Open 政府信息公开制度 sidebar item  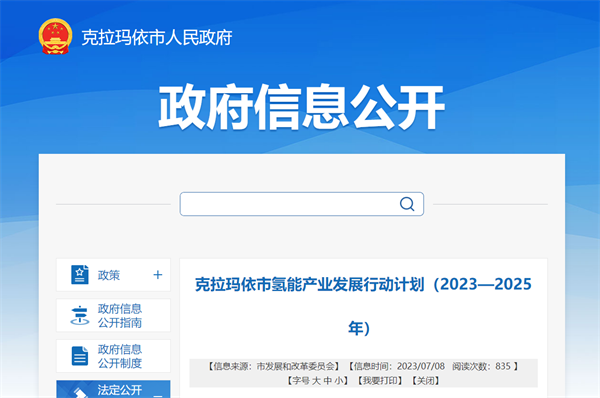(113, 356)
